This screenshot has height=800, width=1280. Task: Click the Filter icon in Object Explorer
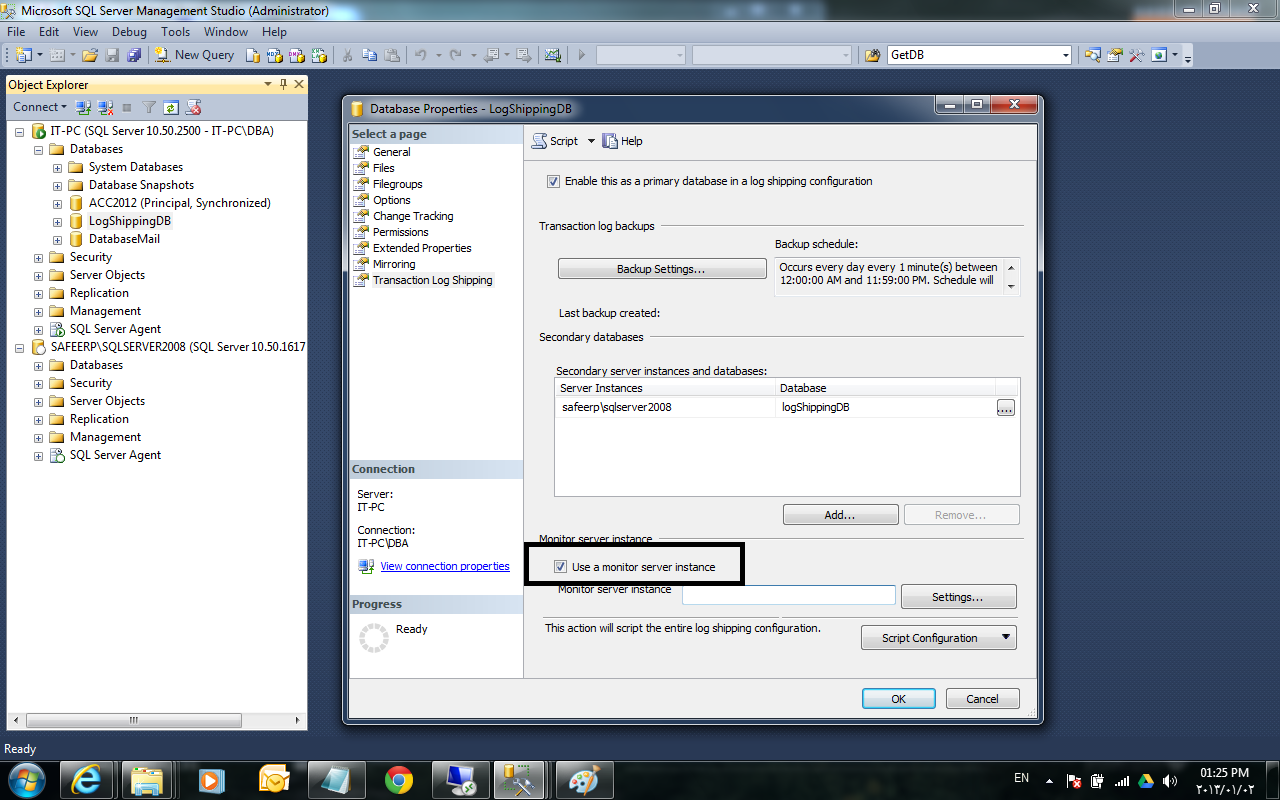tap(149, 107)
